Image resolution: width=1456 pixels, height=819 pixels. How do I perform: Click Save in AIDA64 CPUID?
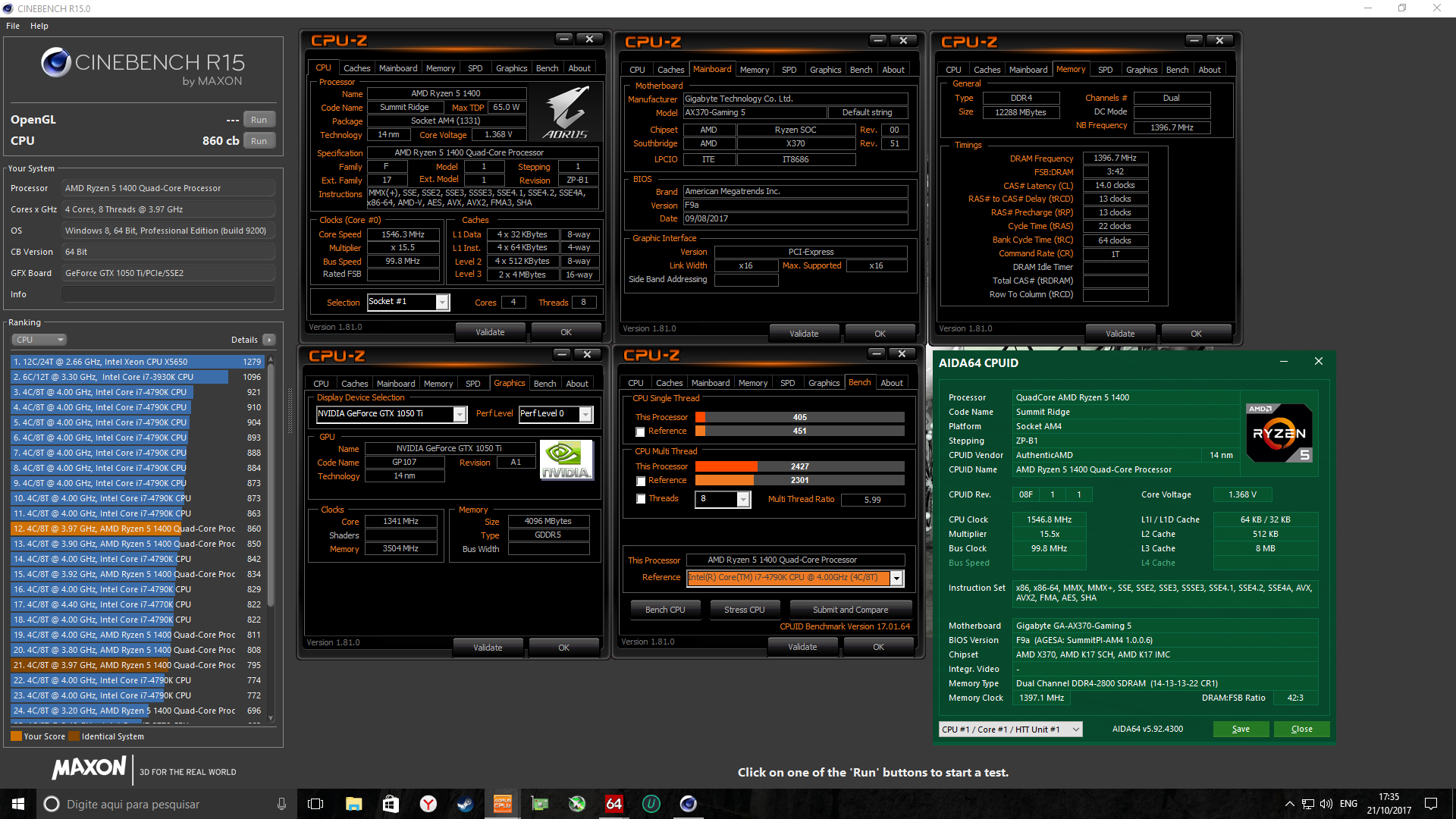(x=1241, y=730)
